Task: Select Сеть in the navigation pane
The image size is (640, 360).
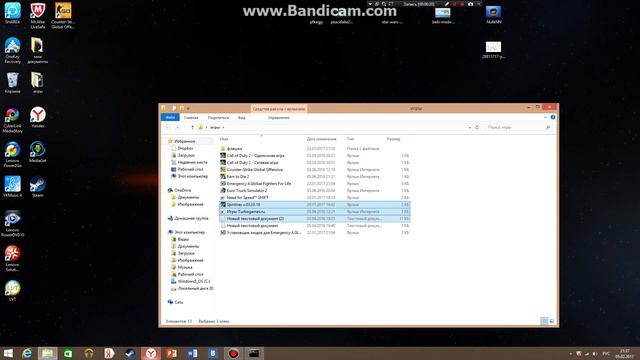Action: click(179, 302)
